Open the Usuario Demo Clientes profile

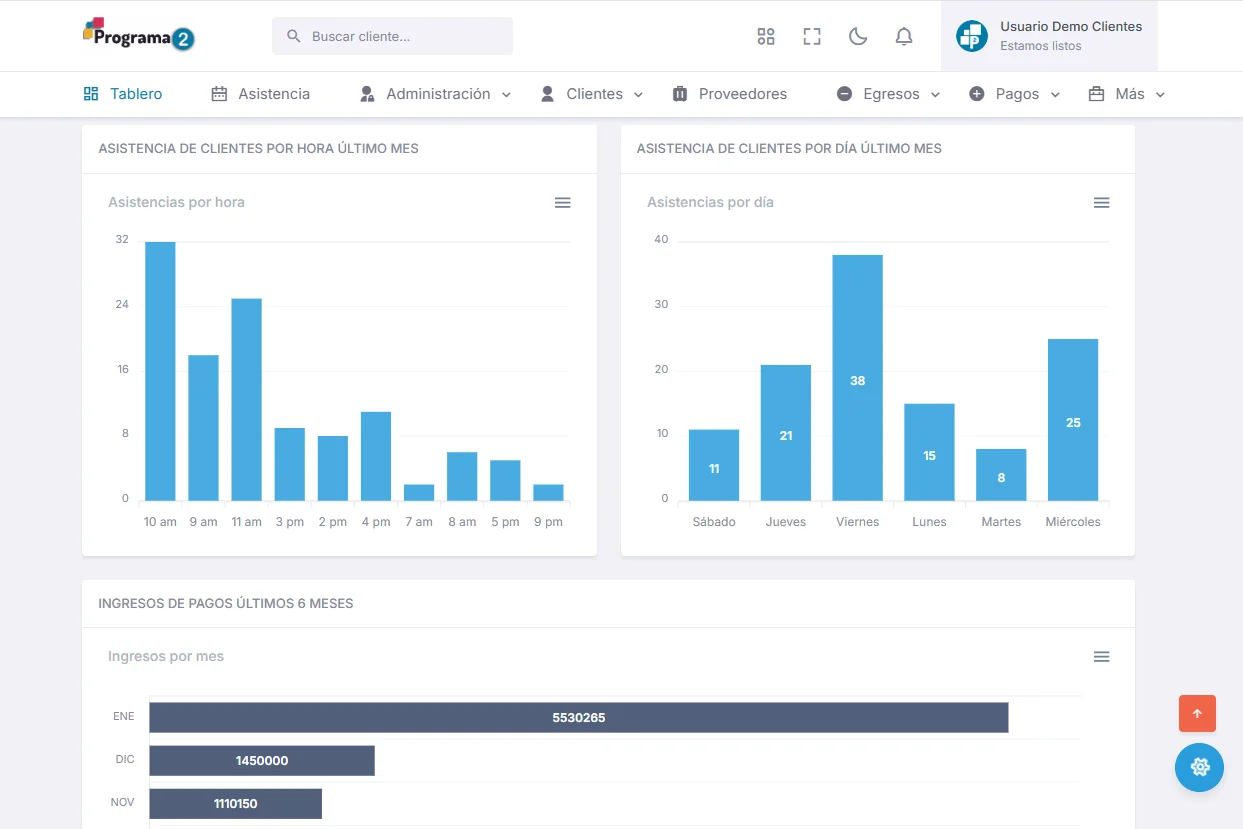[x=1049, y=36]
